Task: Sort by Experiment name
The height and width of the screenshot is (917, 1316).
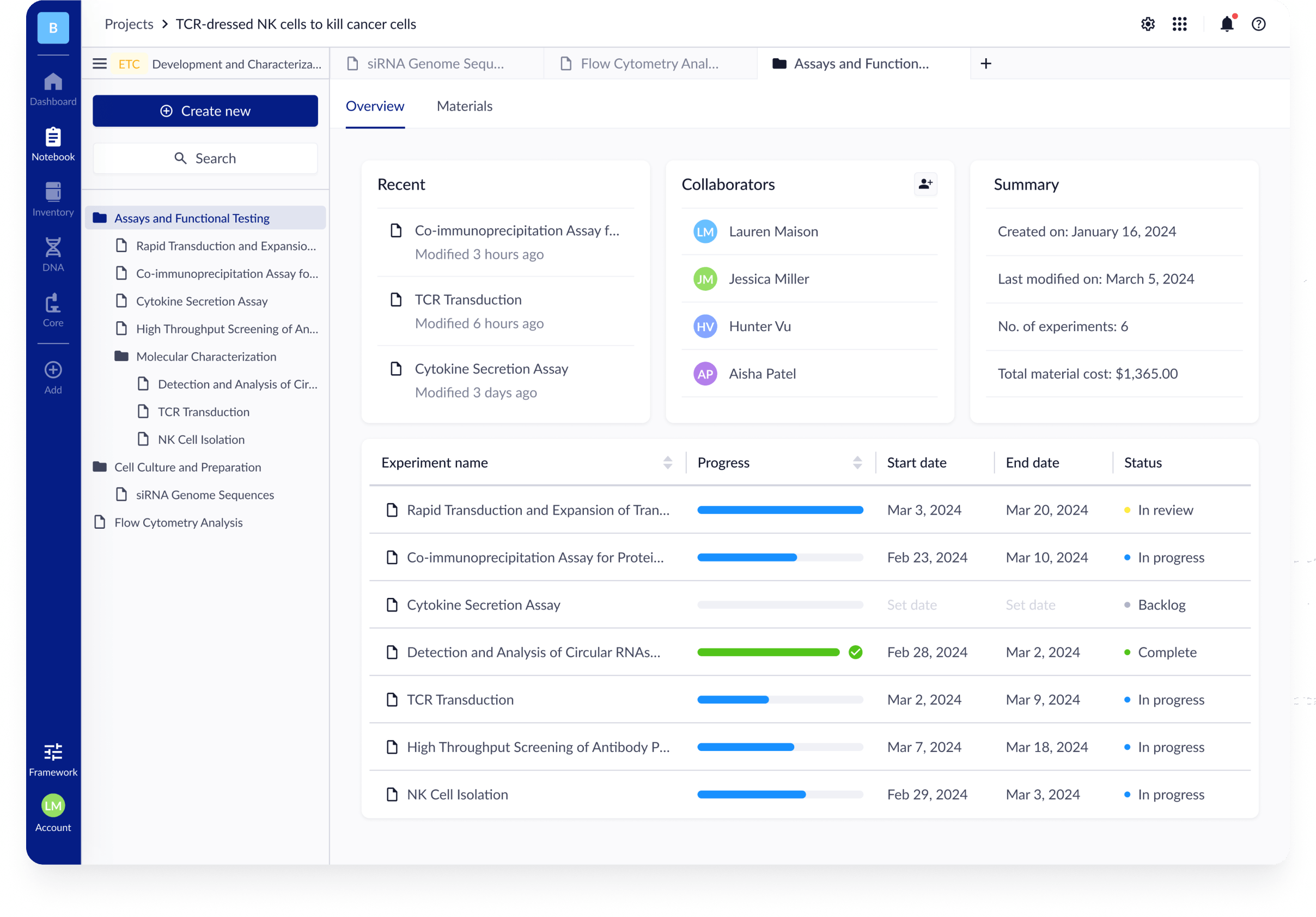Action: coord(667,462)
